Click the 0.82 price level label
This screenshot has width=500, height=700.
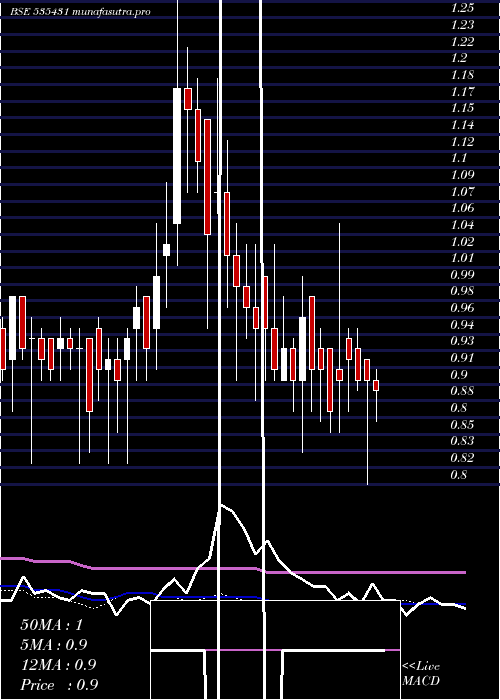462,458
